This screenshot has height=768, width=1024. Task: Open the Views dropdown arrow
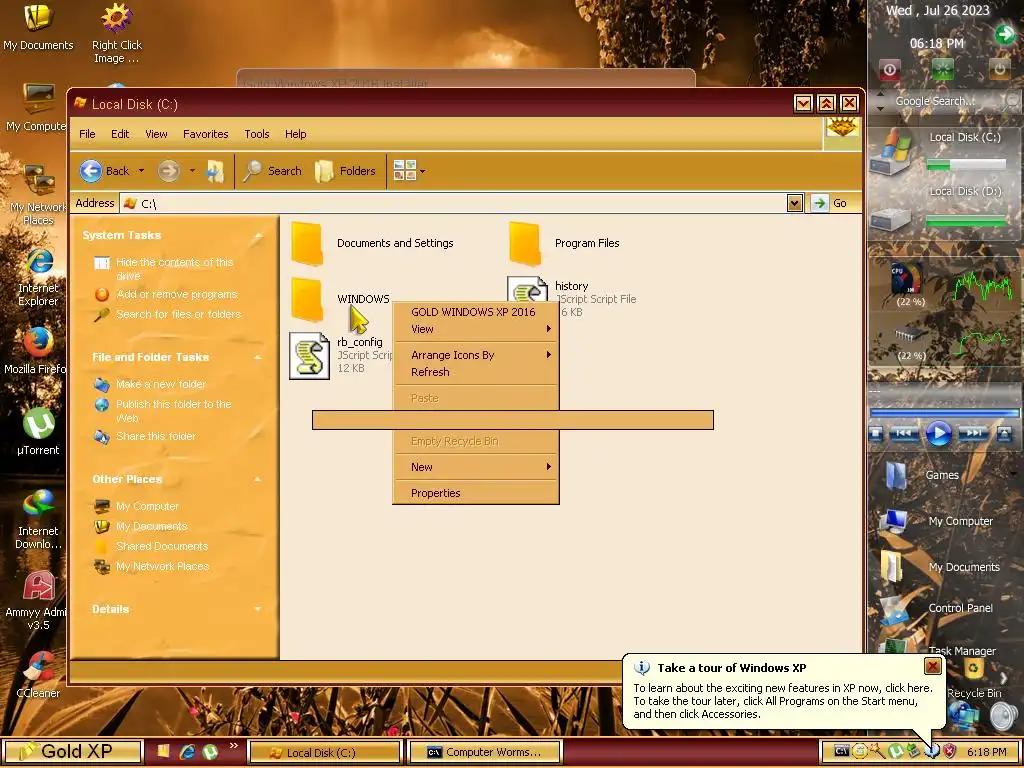click(x=423, y=172)
